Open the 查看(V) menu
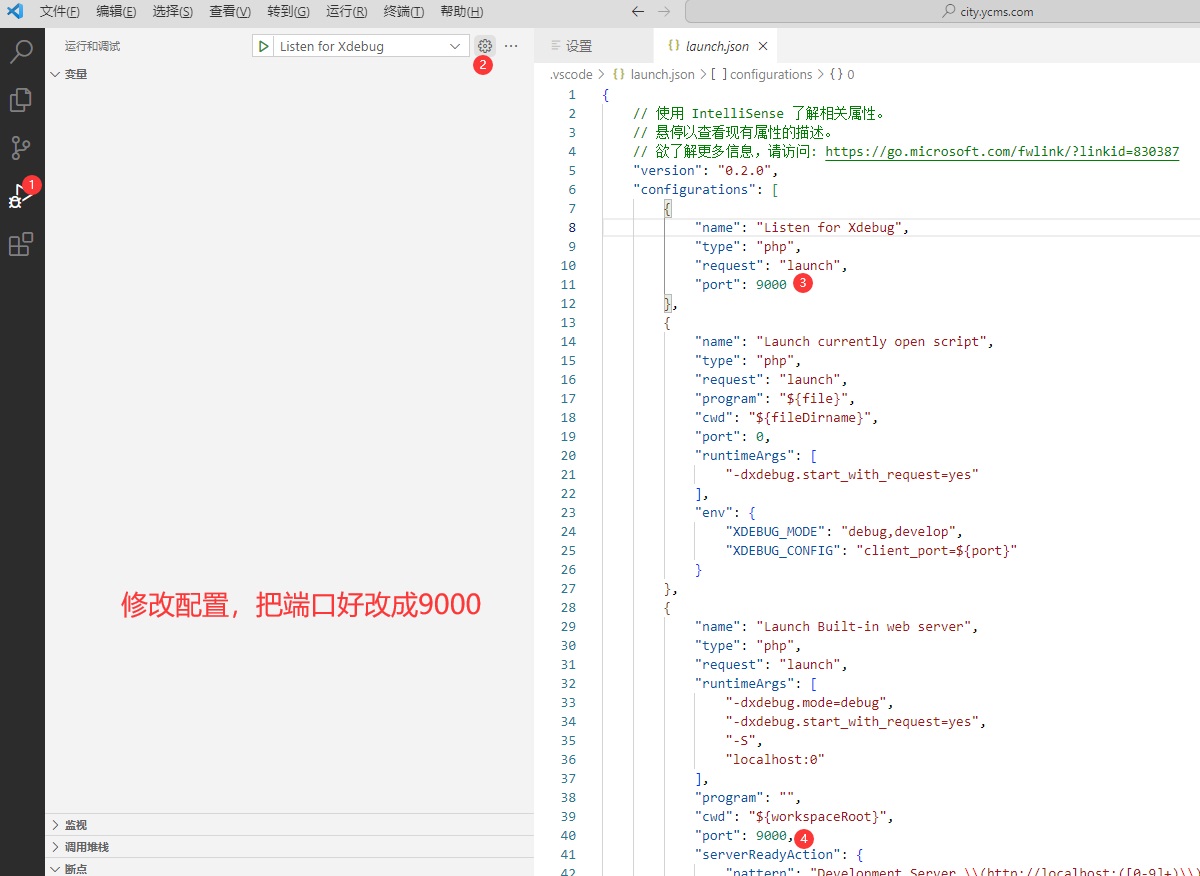 coord(230,12)
